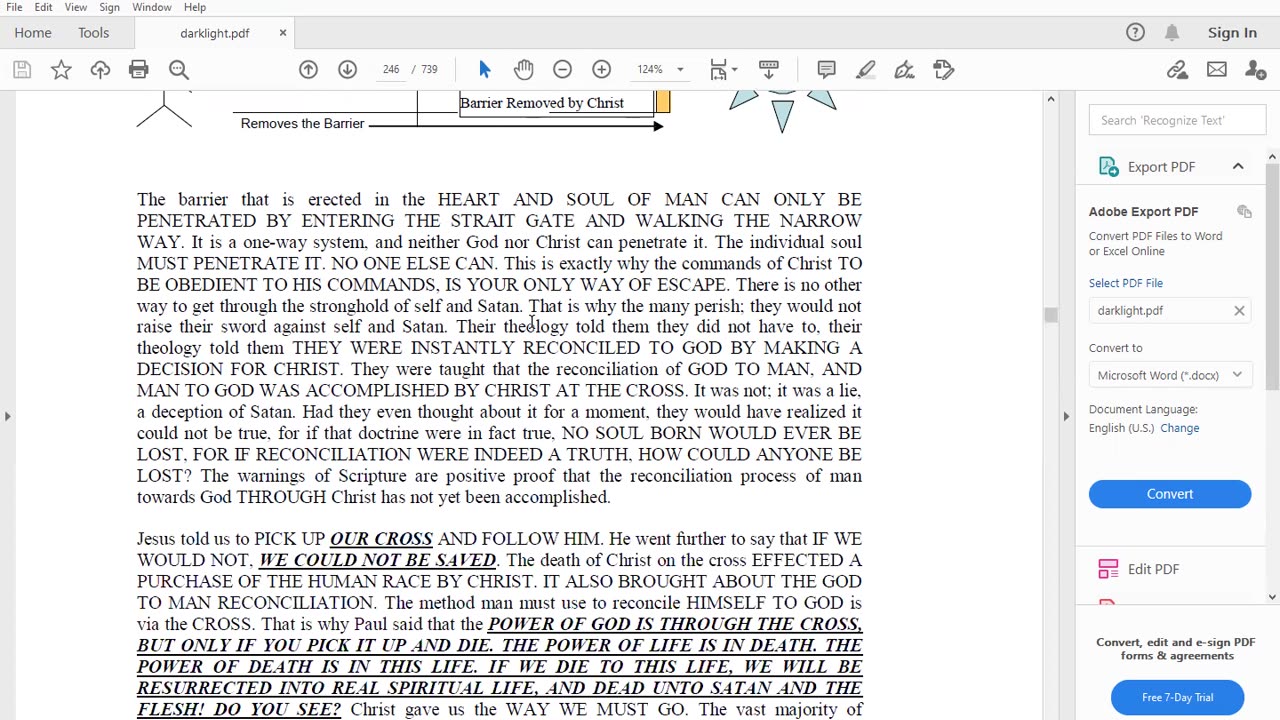Viewport: 1280px width, 720px height.
Task: Click the blue Convert button
Action: (x=1170, y=494)
